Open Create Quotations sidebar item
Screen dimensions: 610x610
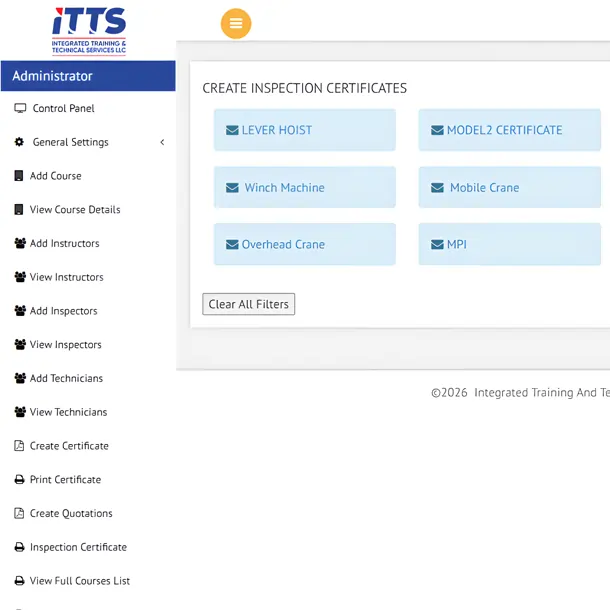pos(71,513)
